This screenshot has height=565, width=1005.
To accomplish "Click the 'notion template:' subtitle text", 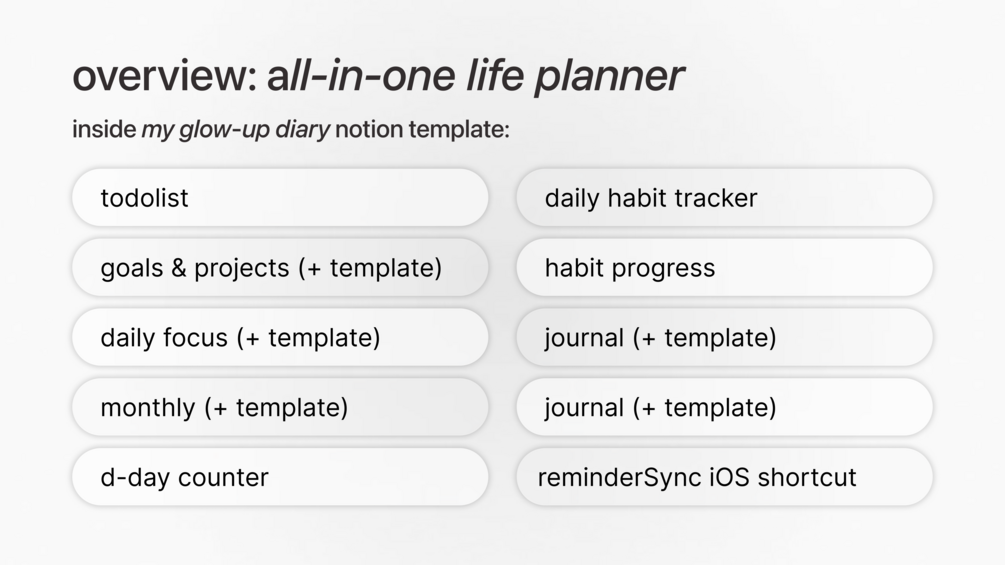I will 422,130.
